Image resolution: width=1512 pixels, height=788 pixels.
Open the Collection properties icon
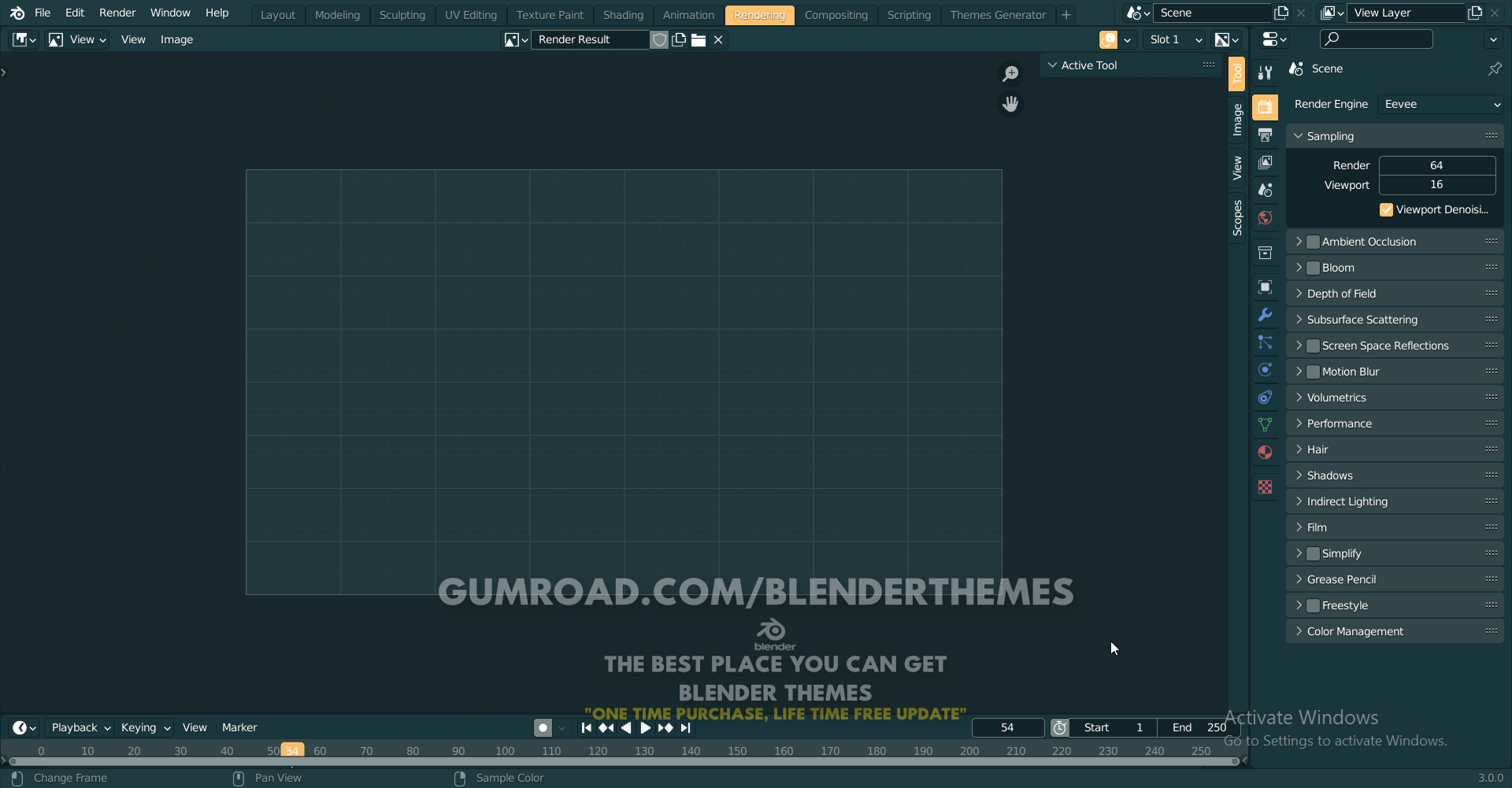(1265, 253)
